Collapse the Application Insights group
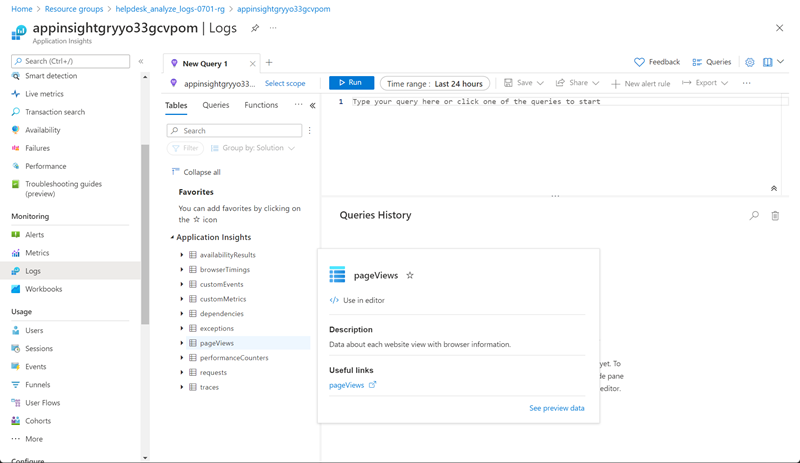The width and height of the screenshot is (800, 463). [172, 237]
